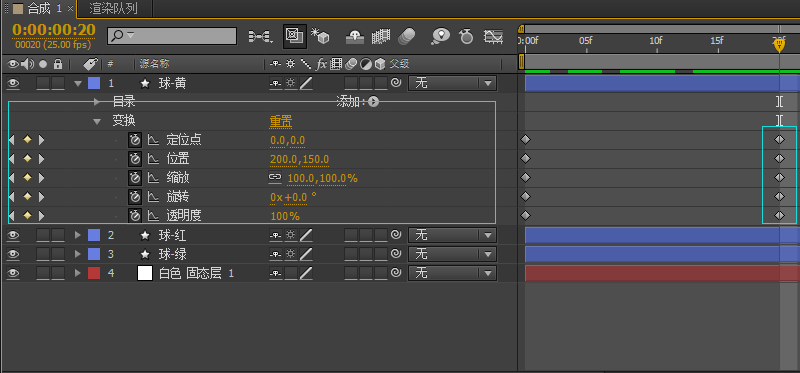This screenshot has height=373, width=800.
Task: Click parent pick-whip of 球-红 layer
Action: [x=396, y=235]
